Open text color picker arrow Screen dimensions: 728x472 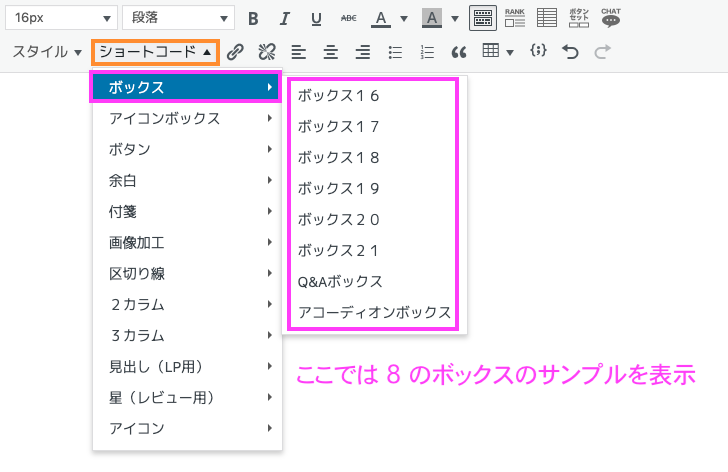404,19
